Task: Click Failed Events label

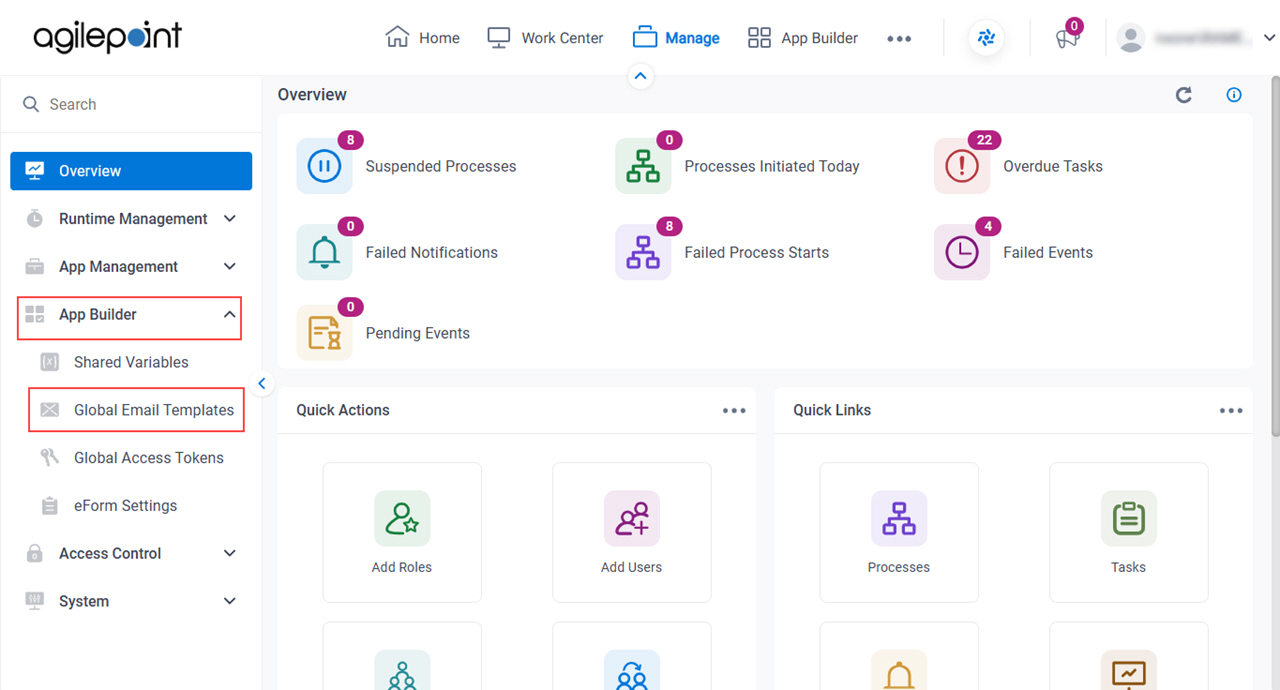Action: [1048, 253]
